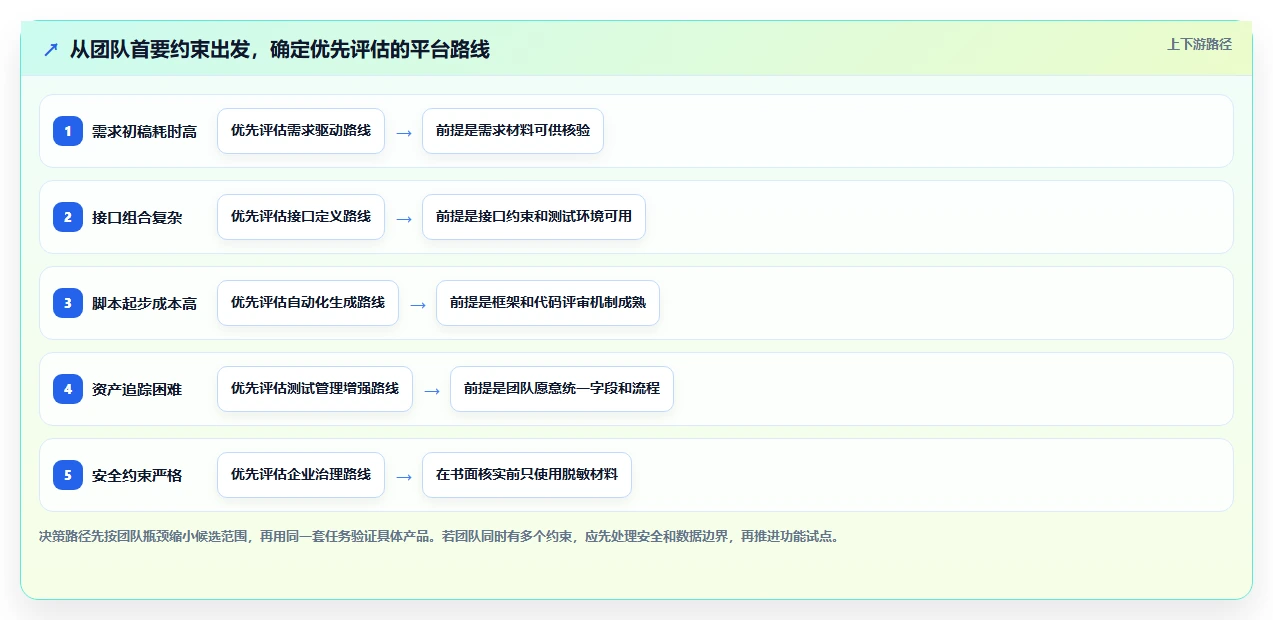Open the 前提是接口约束和测试环境可用 condition chip
Image resolution: width=1273 pixels, height=620 pixels.
[x=534, y=217]
